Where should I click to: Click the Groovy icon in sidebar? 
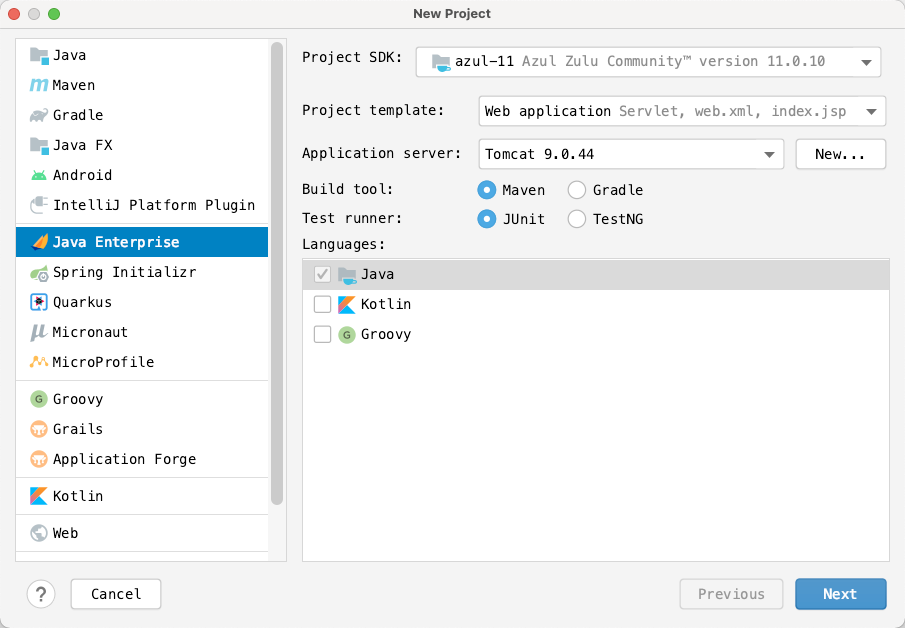coord(39,399)
